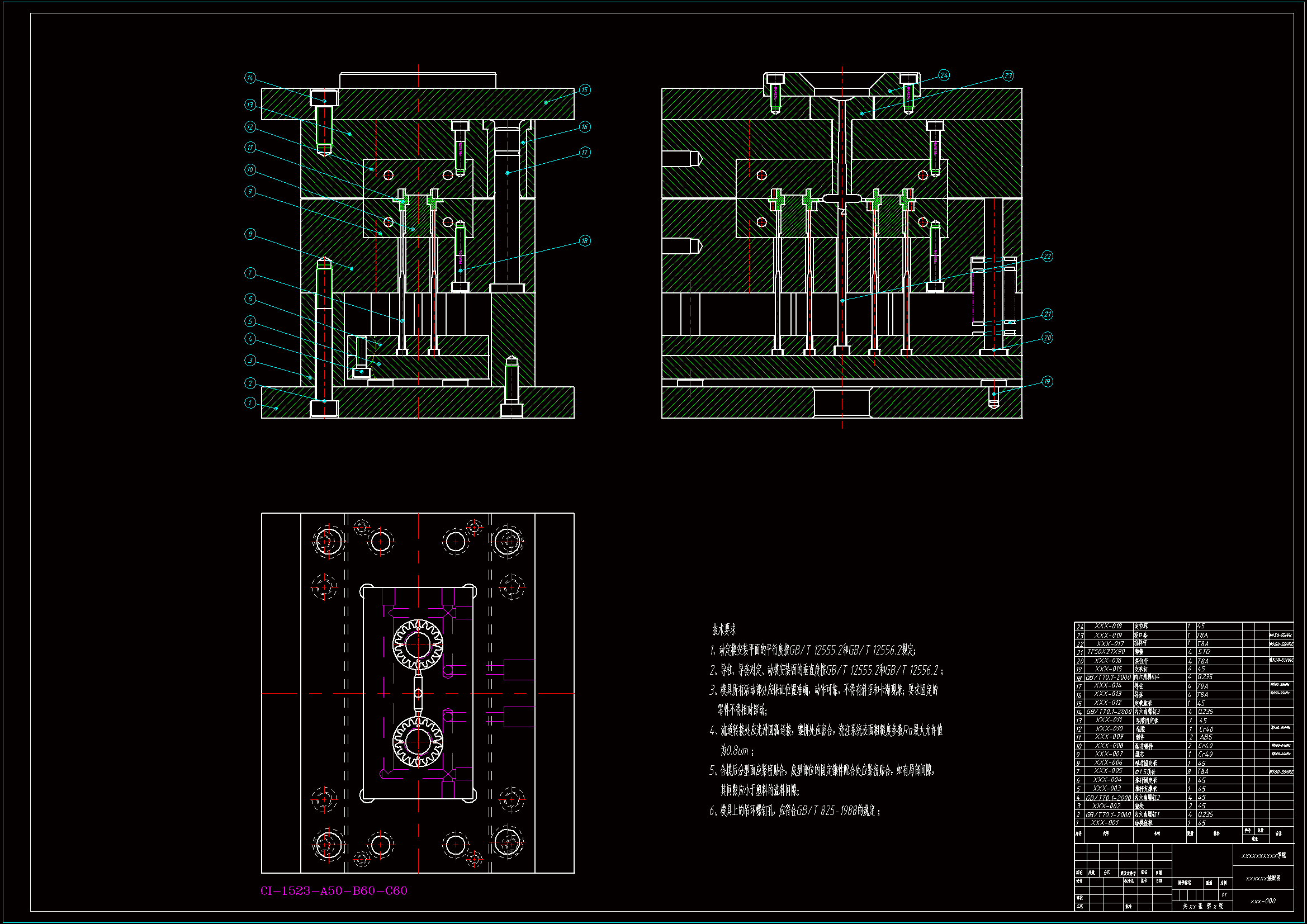Viewport: 1307px width, 924px height.
Task: Click the CI-1523-A50-B60-C60 magenta label
Action: [334, 891]
